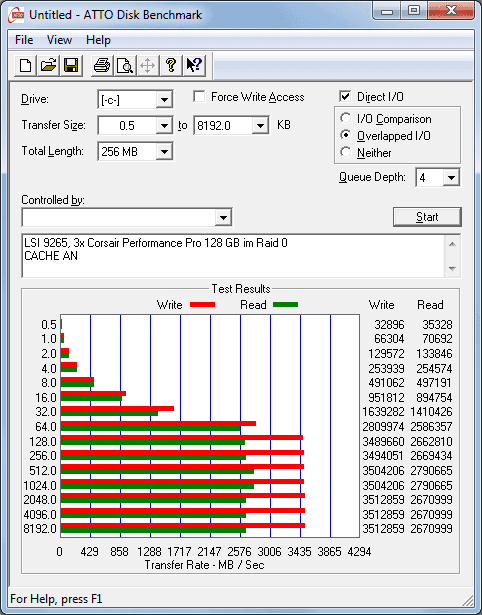Click write value 951812
482x615 pixels.
click(x=386, y=398)
